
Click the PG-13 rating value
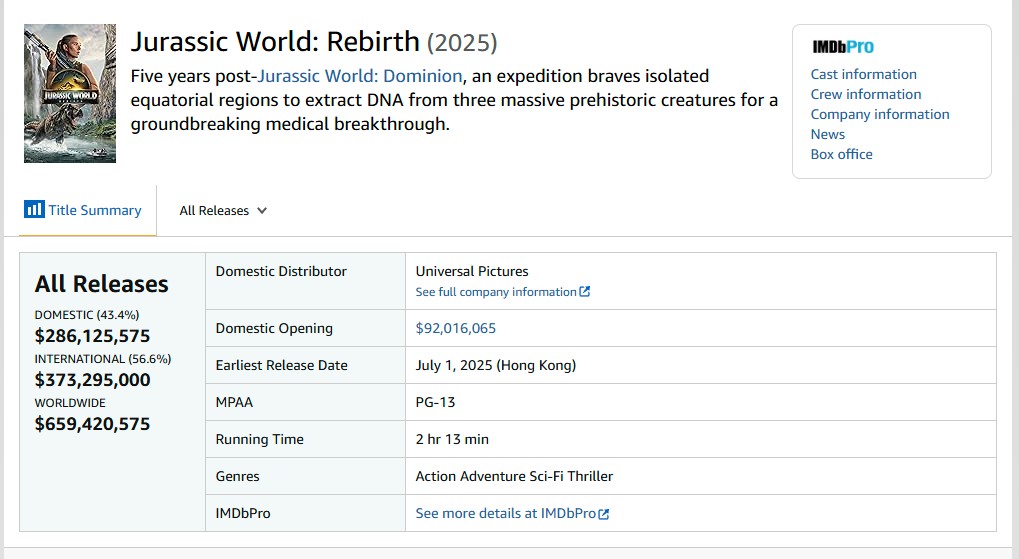[x=435, y=402]
